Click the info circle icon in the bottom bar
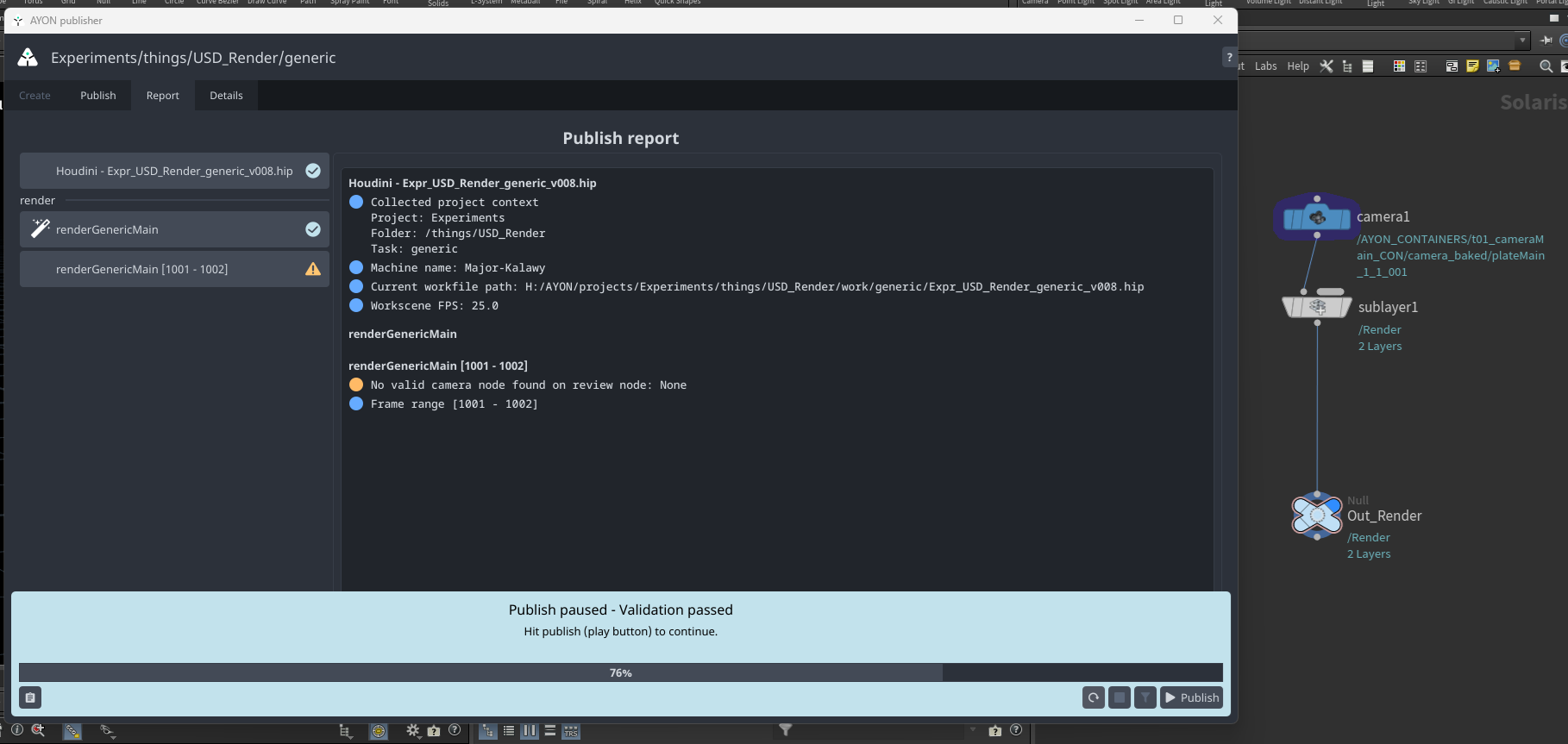Image resolution: width=1568 pixels, height=744 pixels. tap(16, 729)
